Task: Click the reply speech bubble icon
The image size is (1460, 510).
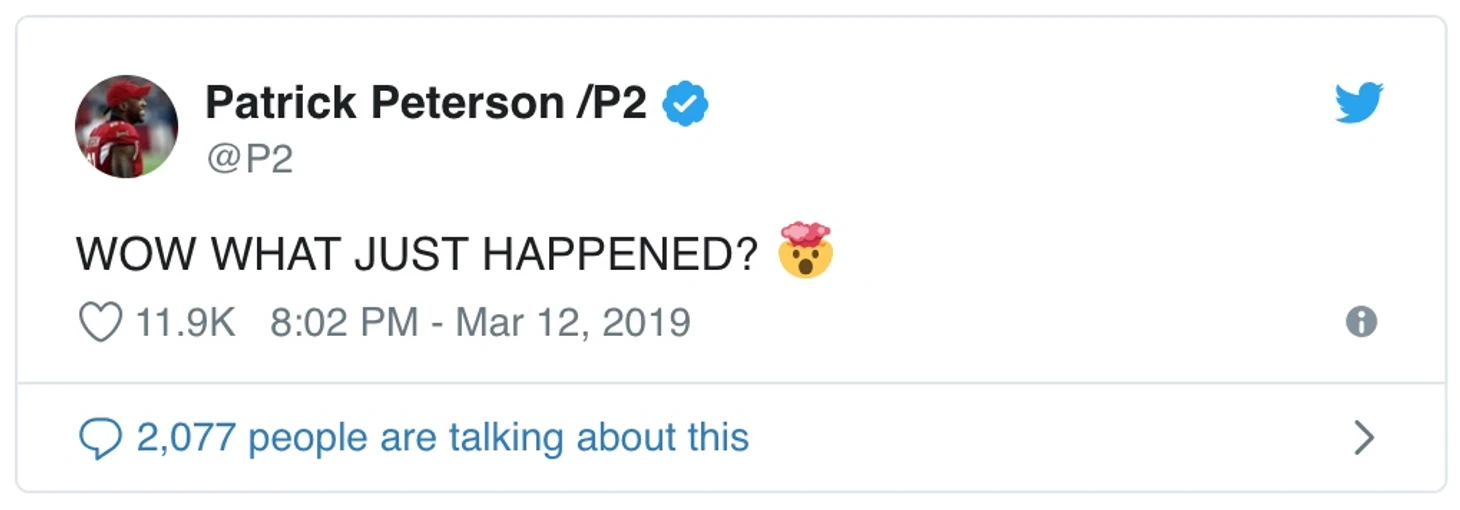Action: click(100, 439)
